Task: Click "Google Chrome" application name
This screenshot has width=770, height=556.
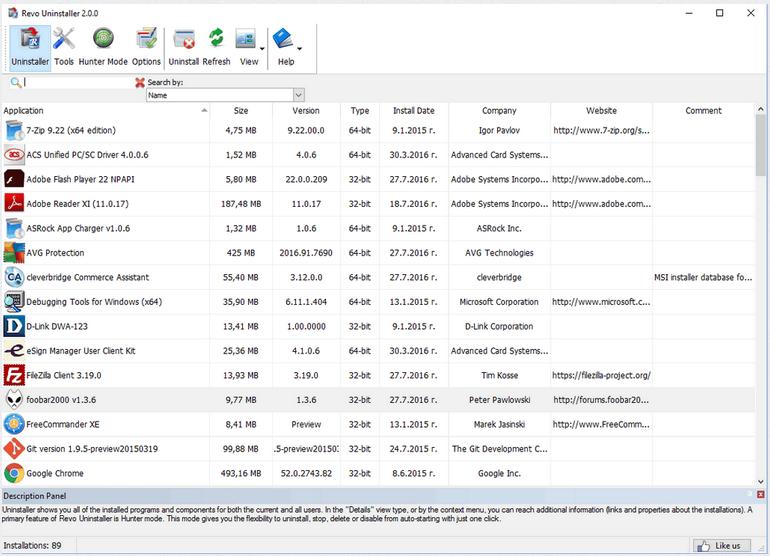Action: pyautogui.click(x=55, y=473)
